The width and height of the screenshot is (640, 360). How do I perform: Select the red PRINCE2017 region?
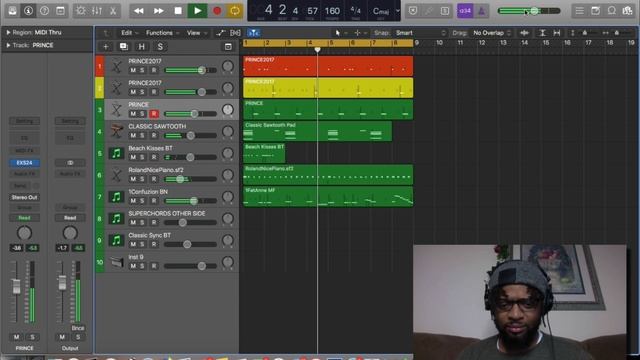pyautogui.click(x=328, y=66)
